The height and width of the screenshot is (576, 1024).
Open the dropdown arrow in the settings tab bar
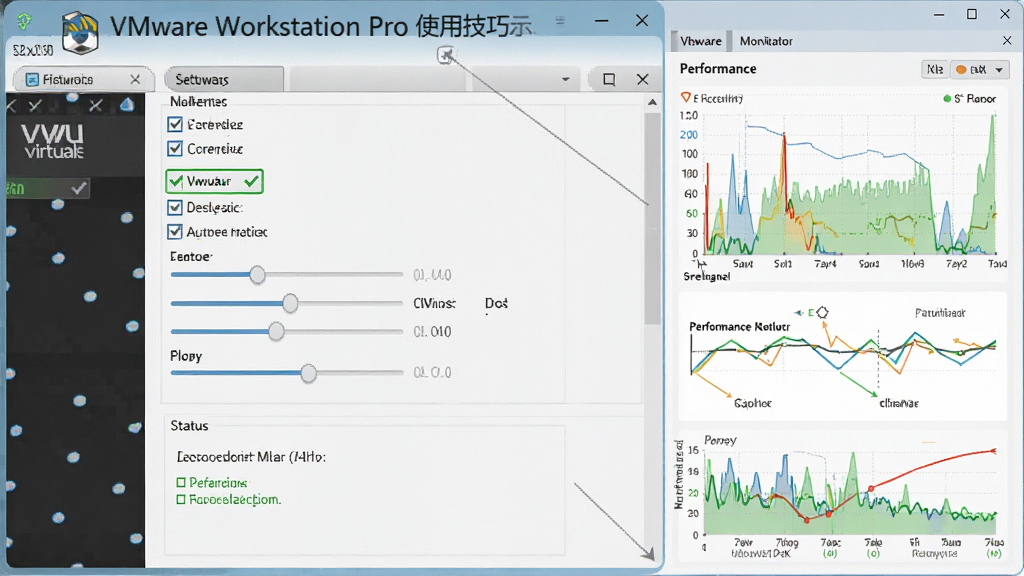pyautogui.click(x=566, y=80)
